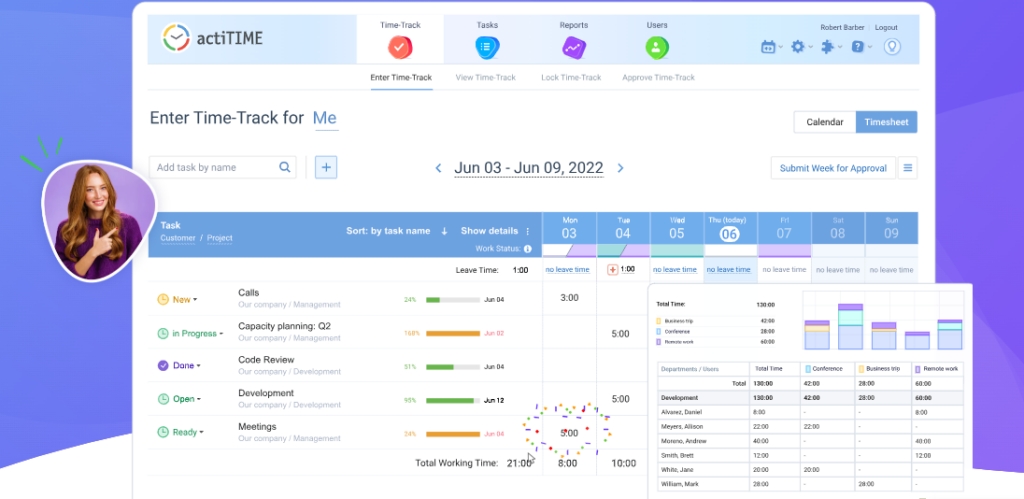Open the Reports section icon
The width and height of the screenshot is (1024, 499).
point(573,47)
